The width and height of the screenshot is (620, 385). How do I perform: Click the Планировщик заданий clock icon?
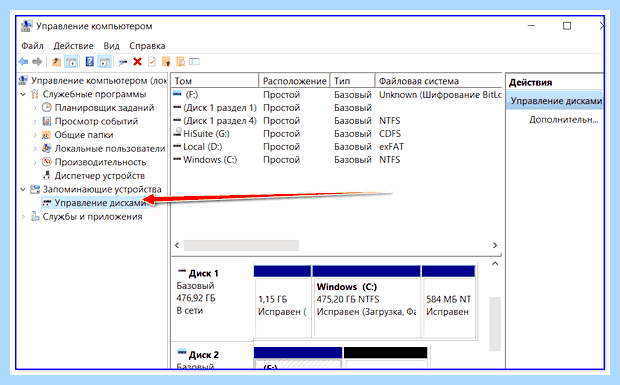click(47, 107)
